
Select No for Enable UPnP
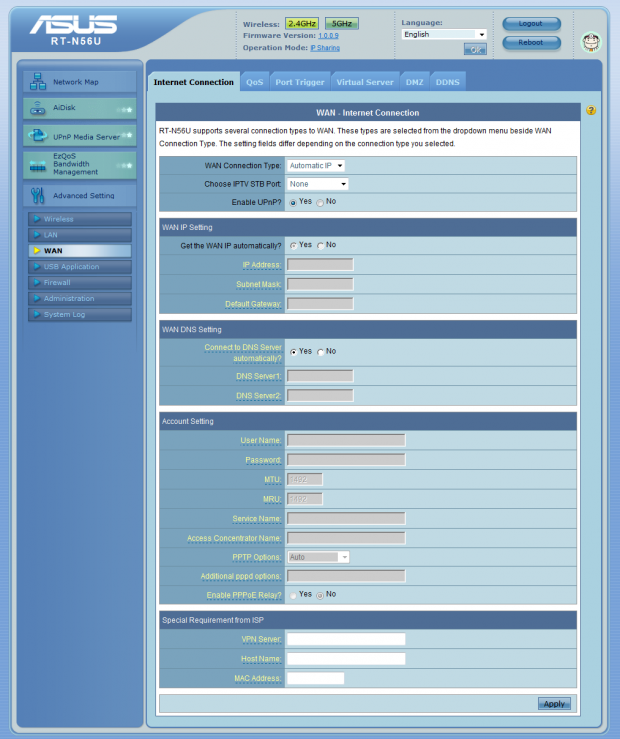320,203
